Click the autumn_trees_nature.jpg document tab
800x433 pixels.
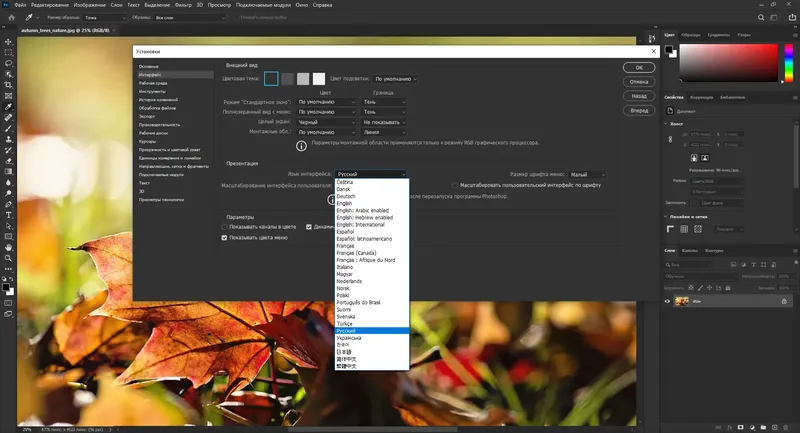coord(65,31)
